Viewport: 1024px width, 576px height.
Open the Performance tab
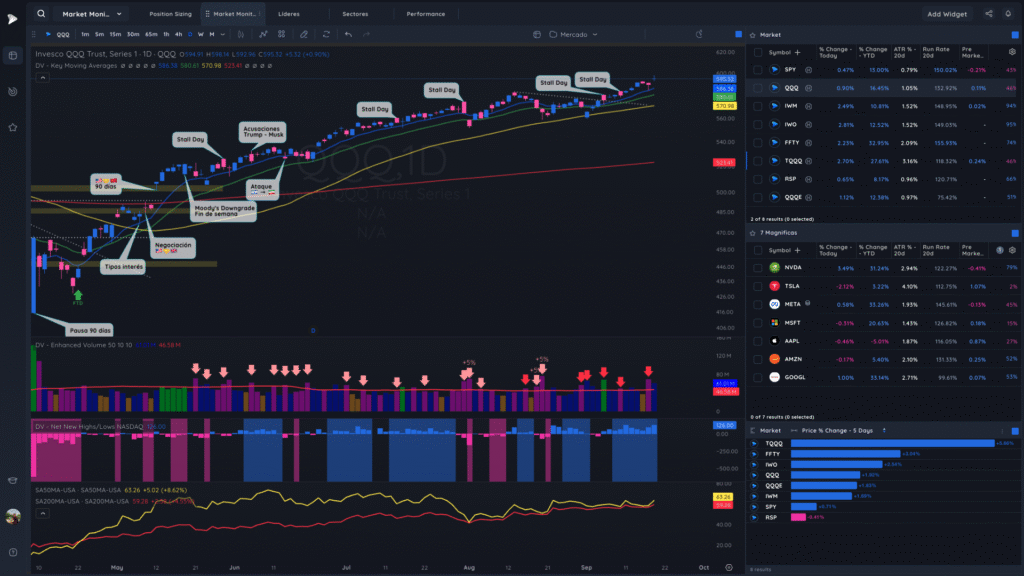point(426,14)
